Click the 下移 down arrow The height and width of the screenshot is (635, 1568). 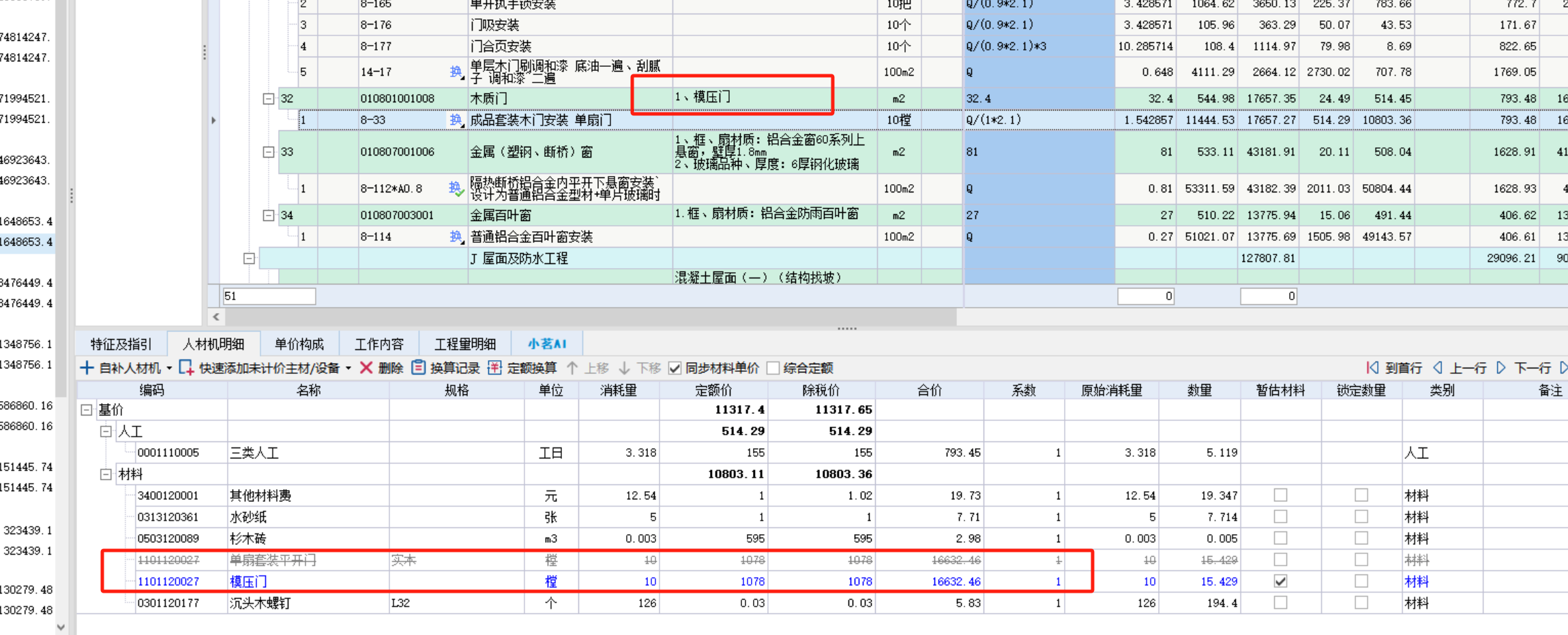(x=624, y=368)
